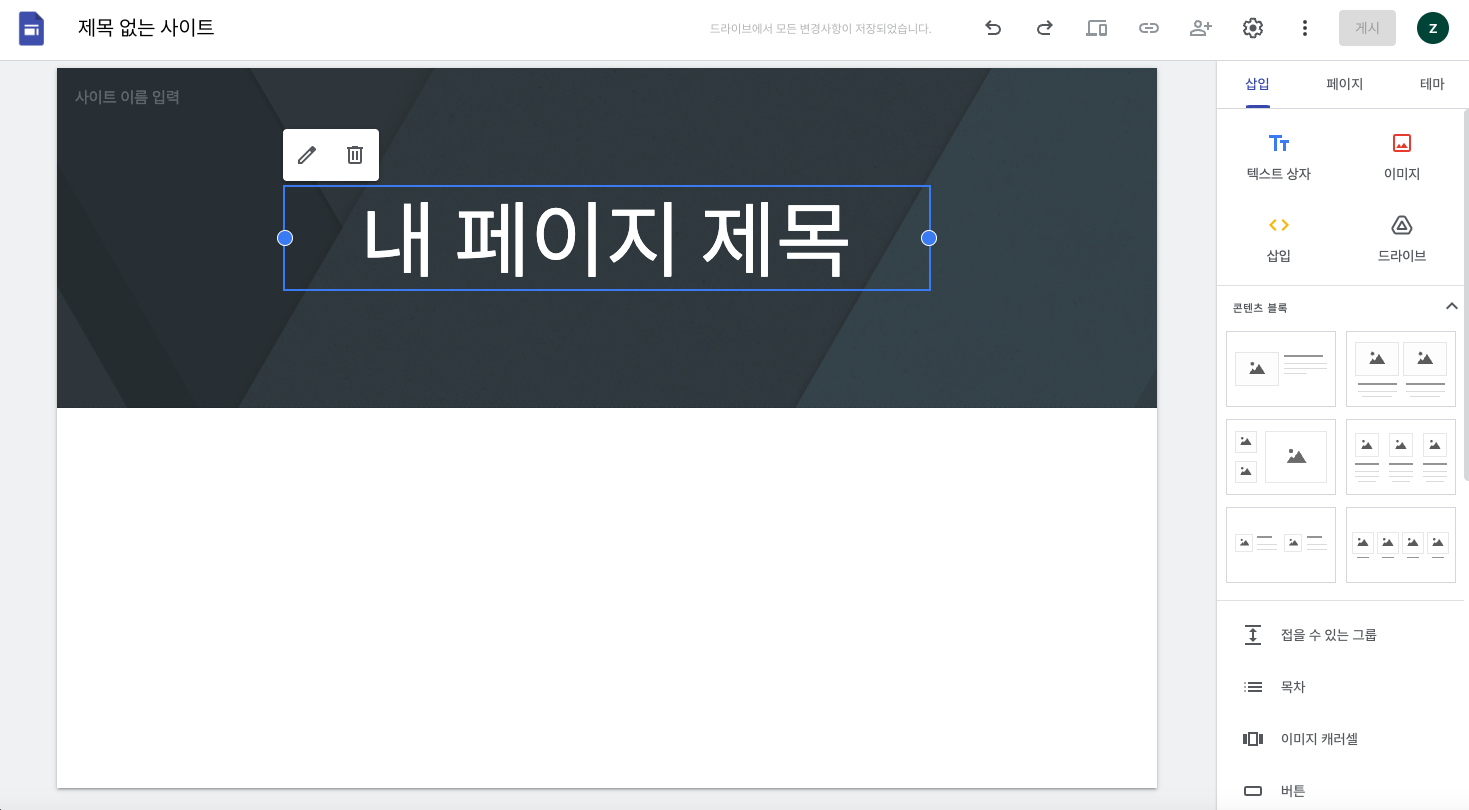Collapse the 콘텐츠 블록 section
Screen dimensions: 1469x810
1452,306
